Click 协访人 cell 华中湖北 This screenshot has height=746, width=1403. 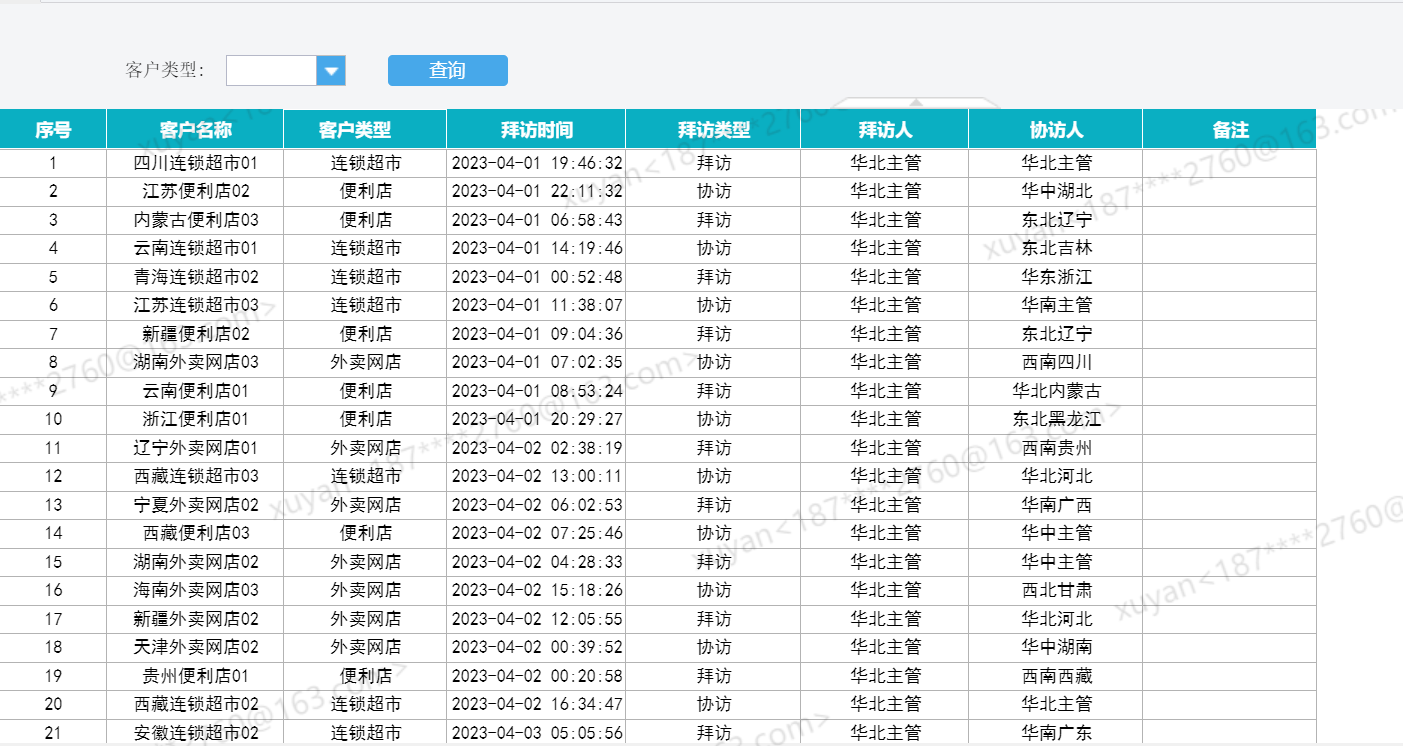tap(1056, 191)
